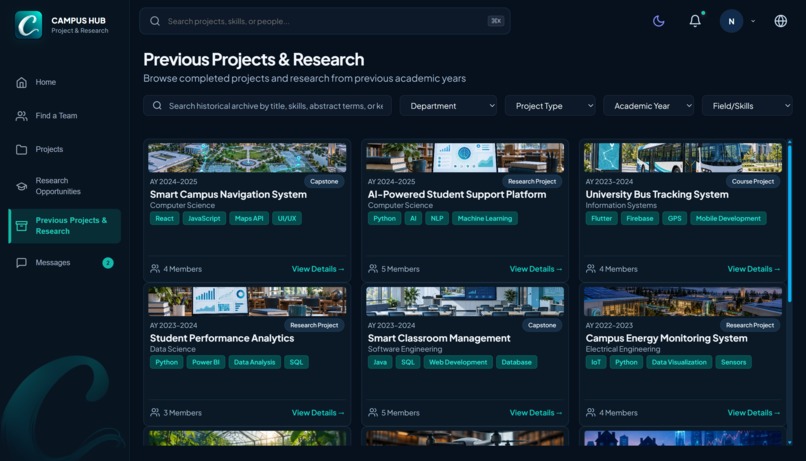Image resolution: width=806 pixels, height=461 pixels.
Task: Click AI-Powered Student Support Platform thumbnail
Action: (465, 158)
